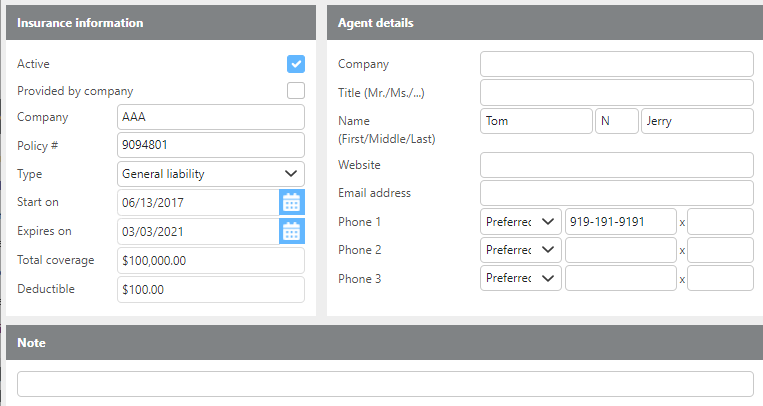Click the last name field containing Jerry
Viewport: 763px width, 406px height.
(696, 121)
